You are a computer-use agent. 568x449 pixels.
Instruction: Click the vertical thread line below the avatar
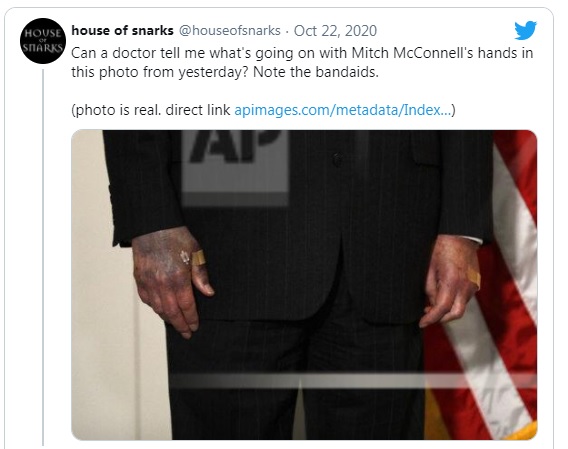tap(43, 257)
